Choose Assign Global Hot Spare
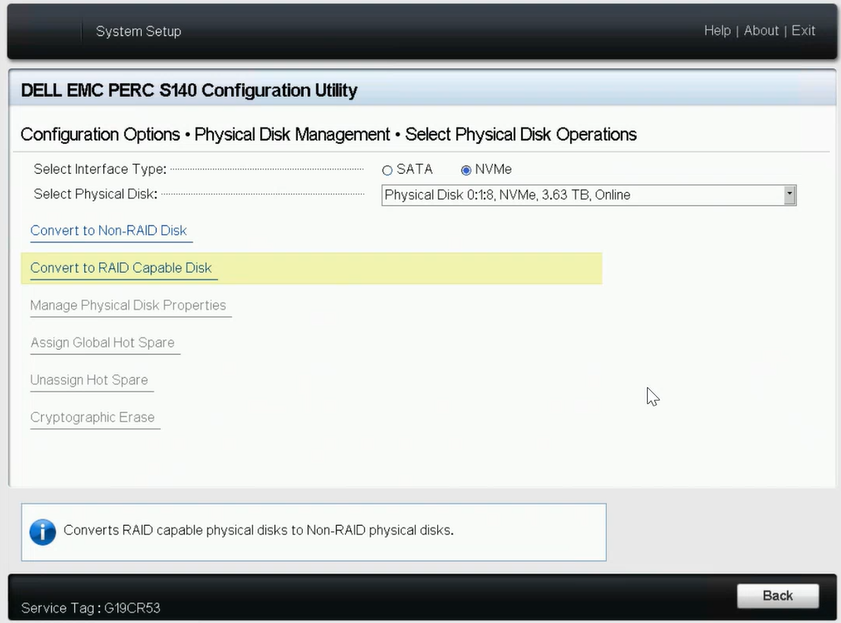The image size is (841, 623). pos(102,343)
